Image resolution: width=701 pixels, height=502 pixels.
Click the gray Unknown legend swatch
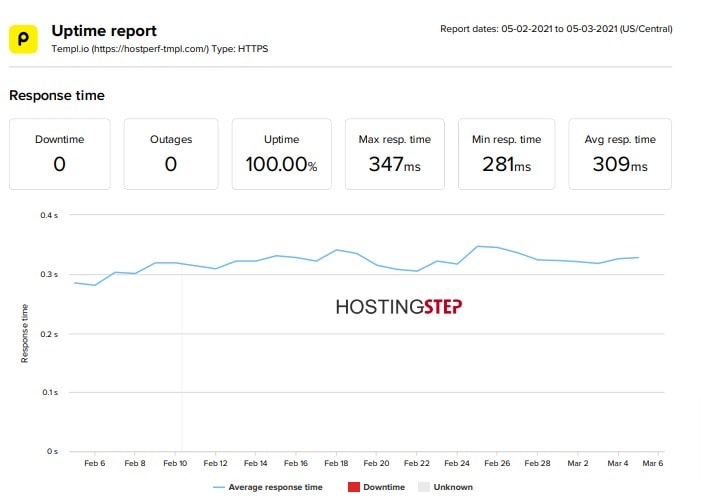[x=424, y=487]
